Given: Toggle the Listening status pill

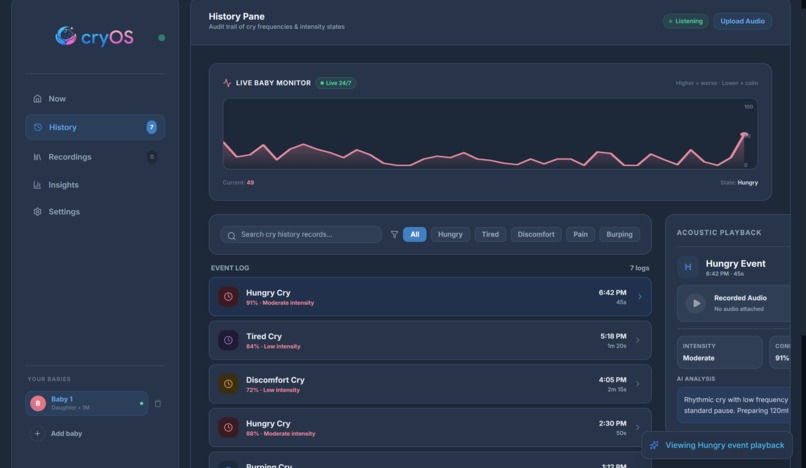Looking at the screenshot, I should tap(686, 21).
